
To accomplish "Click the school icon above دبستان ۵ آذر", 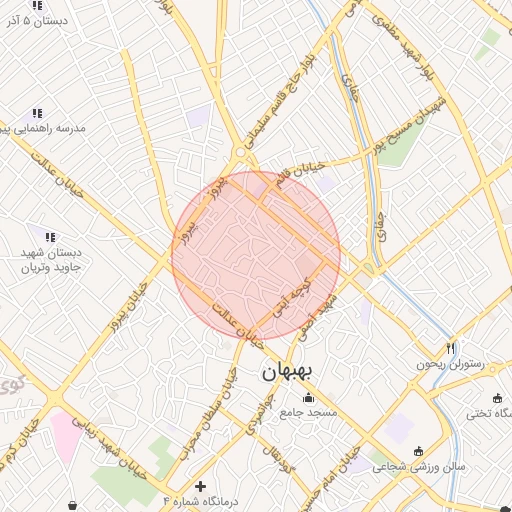I will (x=37, y=6).
